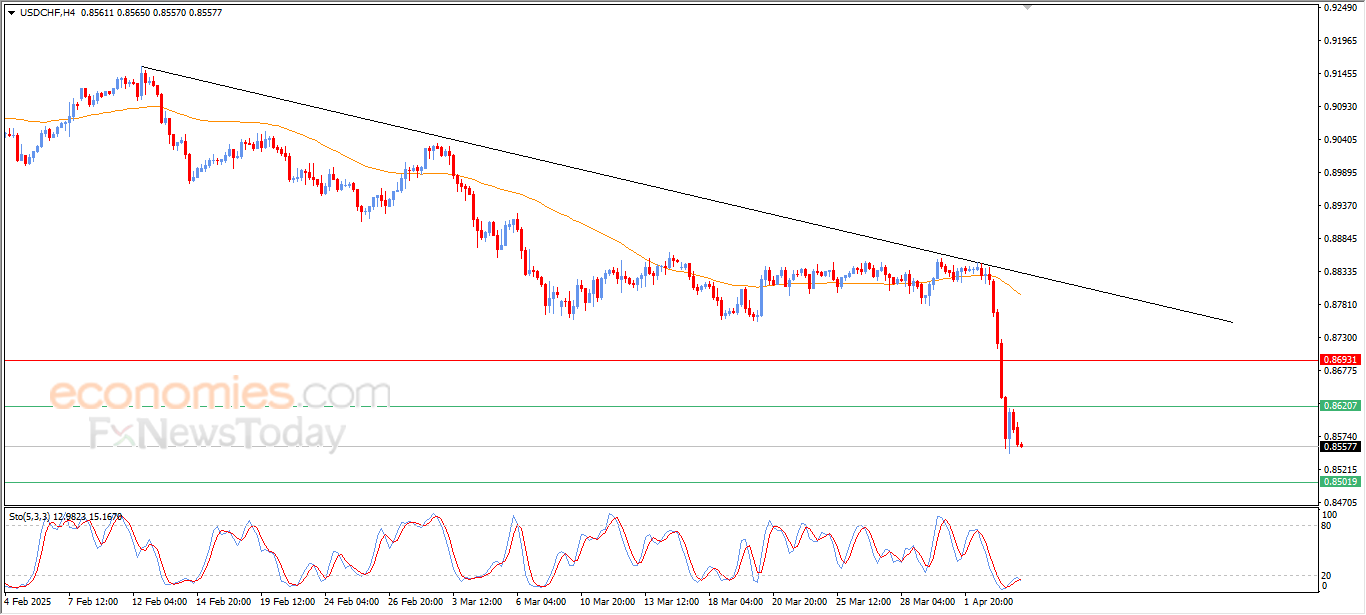The image size is (1366, 615).
Task: Click the 3 Mar 12:00 time label
Action: pyautogui.click(x=476, y=602)
